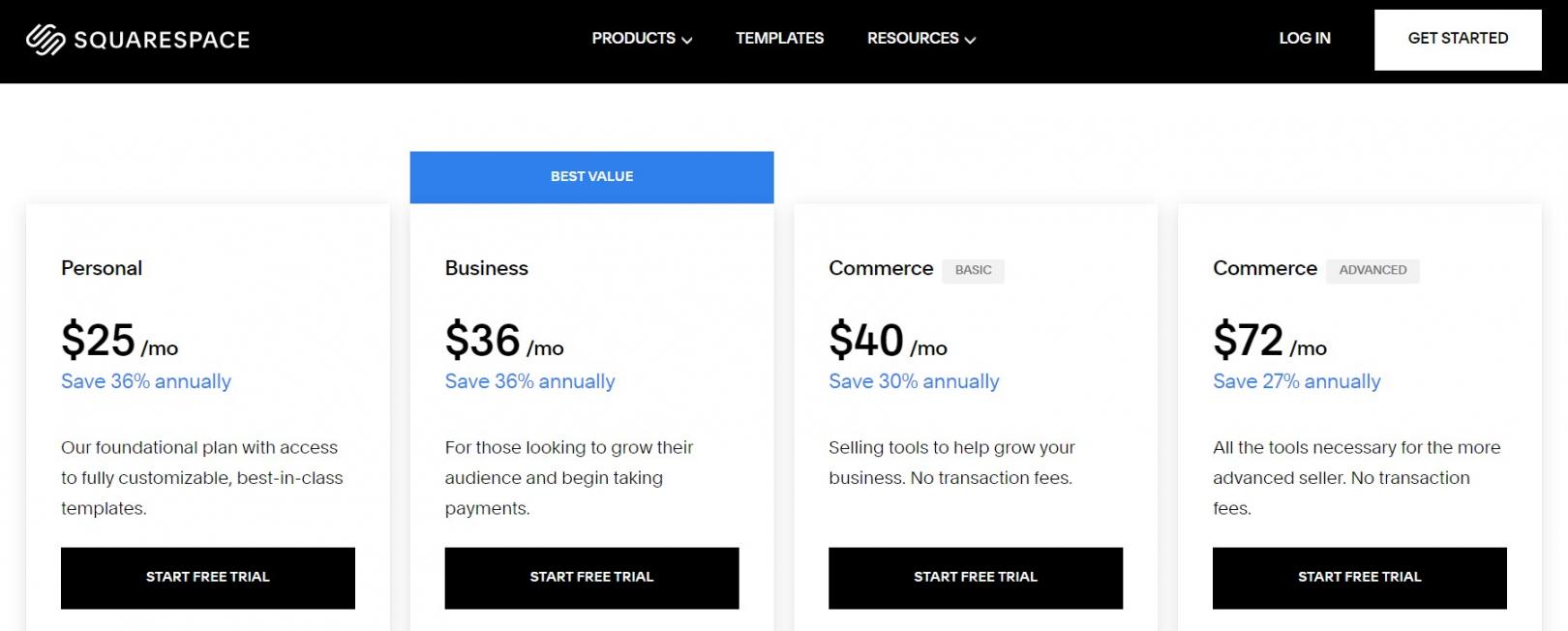The image size is (1568, 631).
Task: Expand the Resources dropdown chevron
Action: click(x=971, y=41)
